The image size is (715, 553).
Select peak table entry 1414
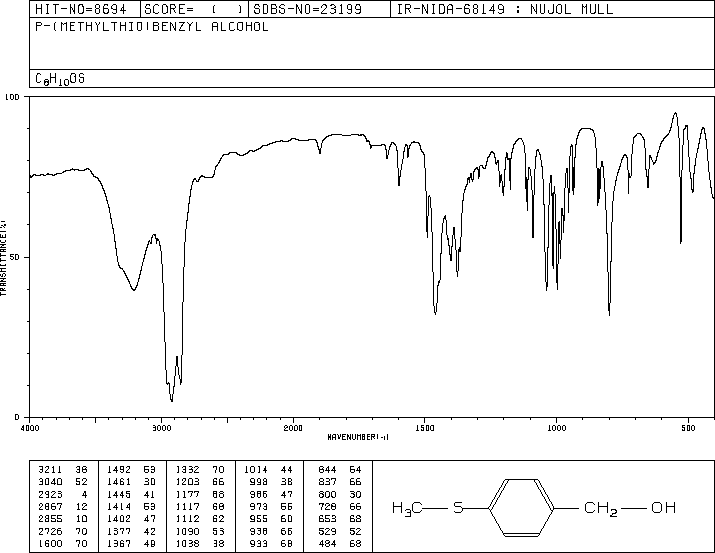point(119,506)
